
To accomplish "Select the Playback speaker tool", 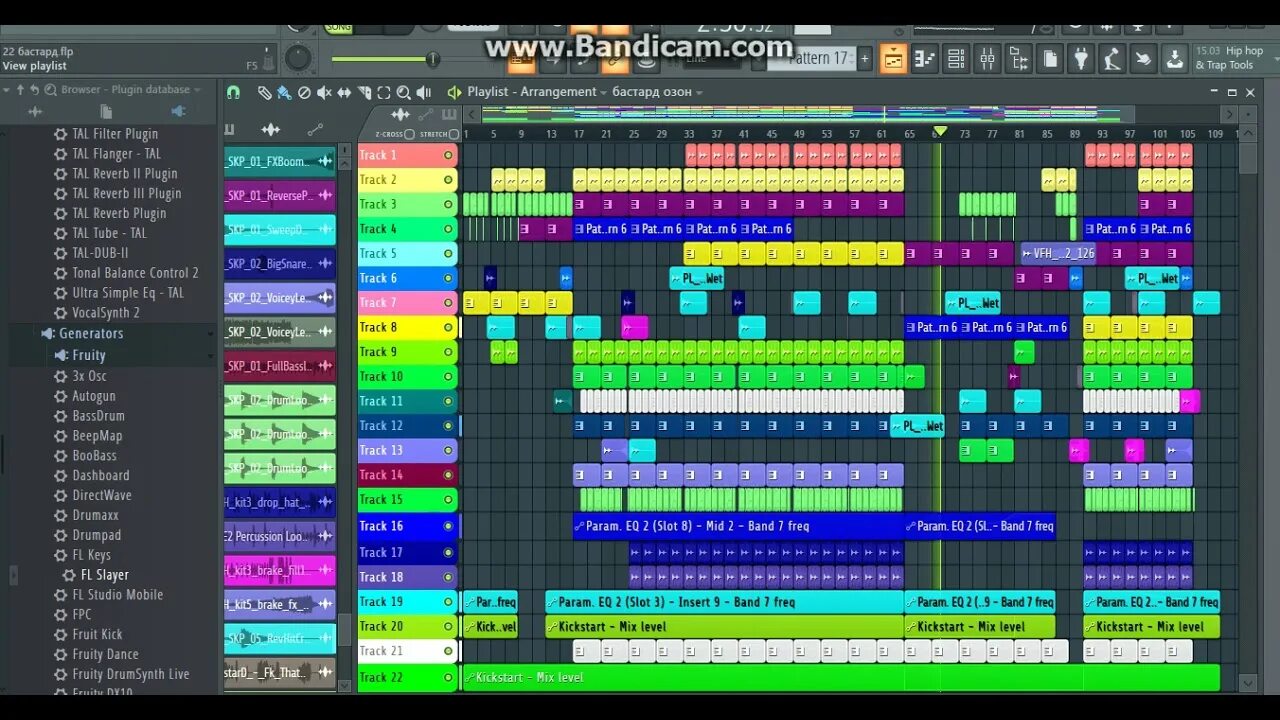I will click(x=423, y=92).
